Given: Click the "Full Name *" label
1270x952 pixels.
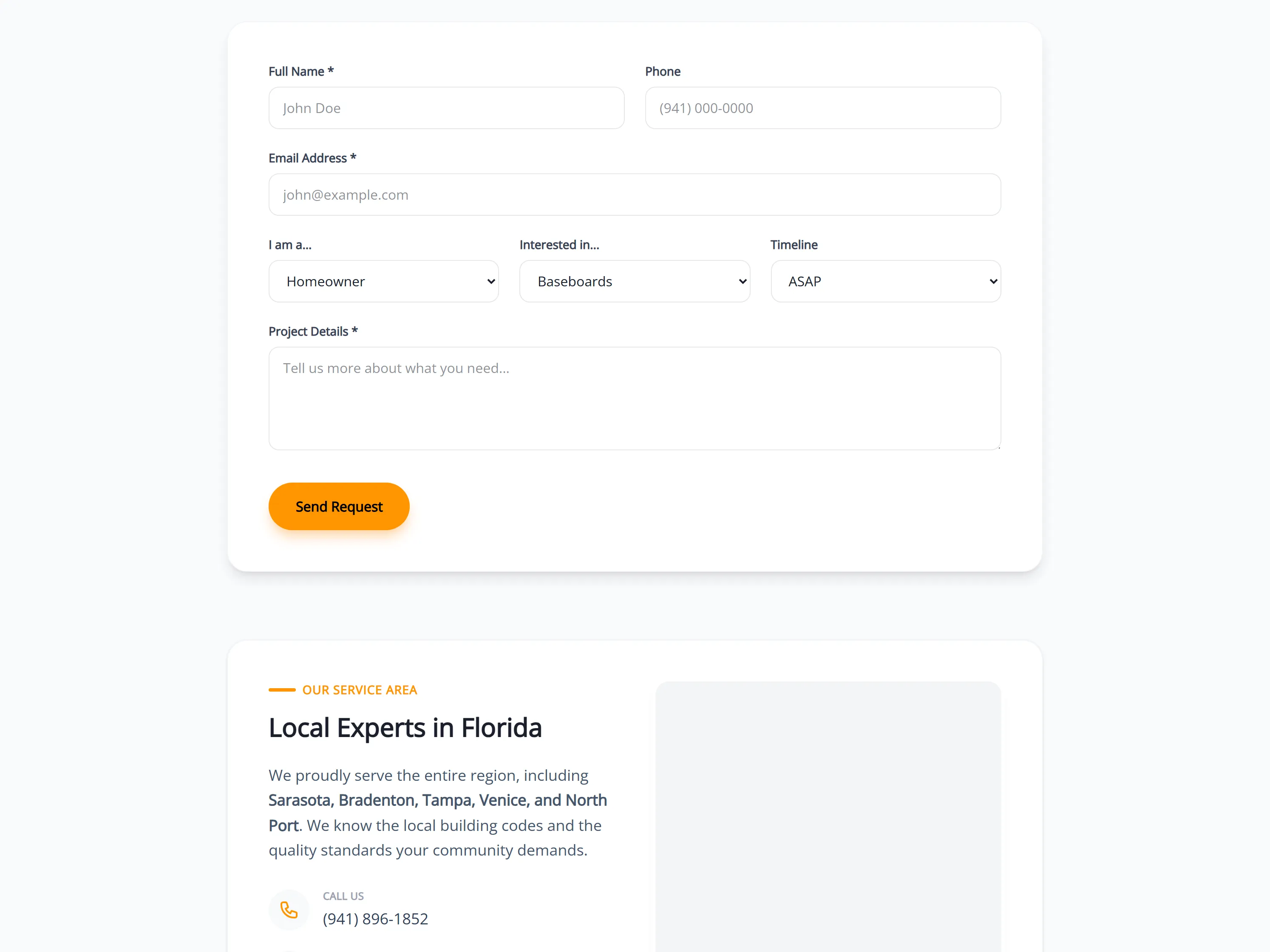Looking at the screenshot, I should pos(301,72).
